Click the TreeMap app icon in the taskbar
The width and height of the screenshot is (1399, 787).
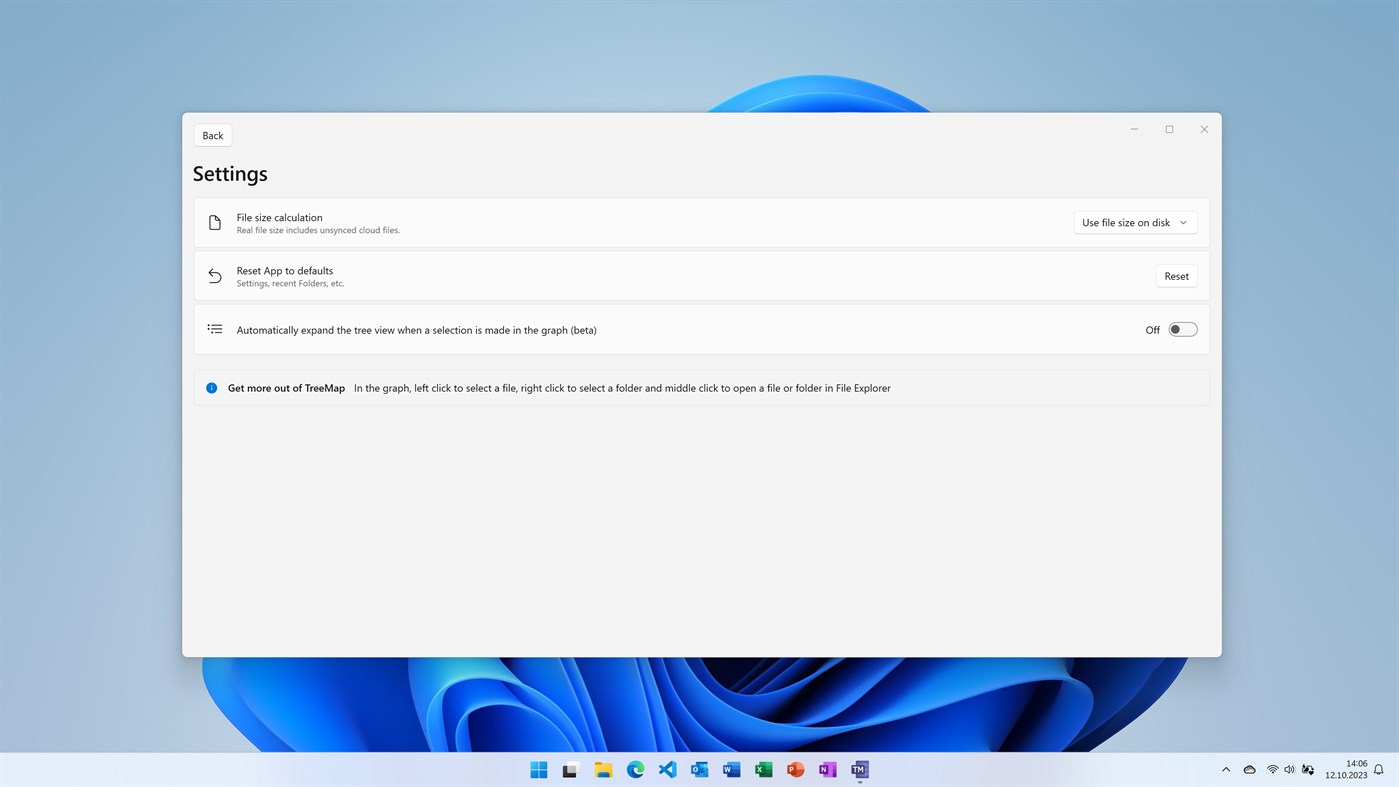[x=859, y=769]
